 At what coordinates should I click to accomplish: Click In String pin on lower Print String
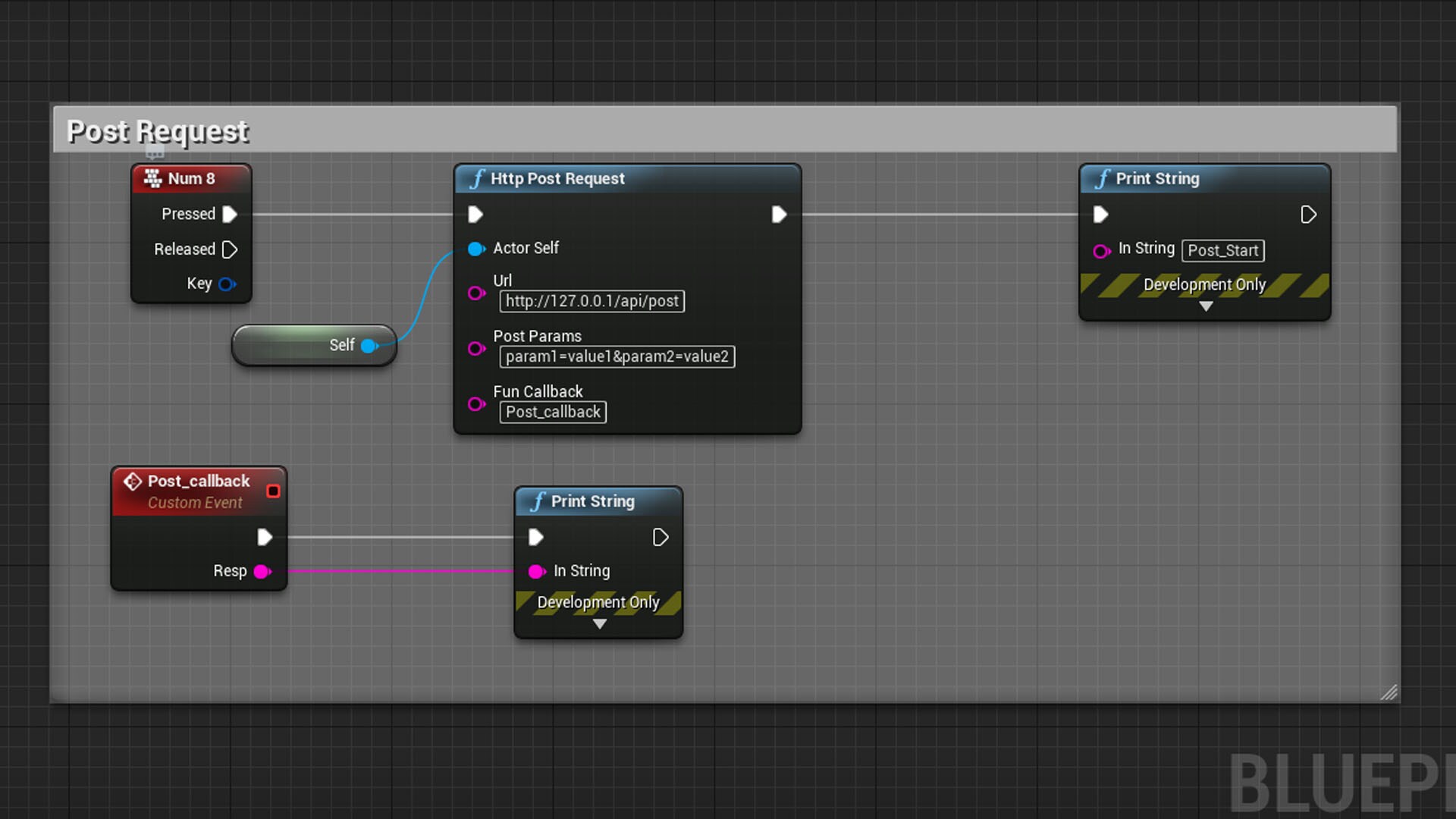click(x=536, y=572)
